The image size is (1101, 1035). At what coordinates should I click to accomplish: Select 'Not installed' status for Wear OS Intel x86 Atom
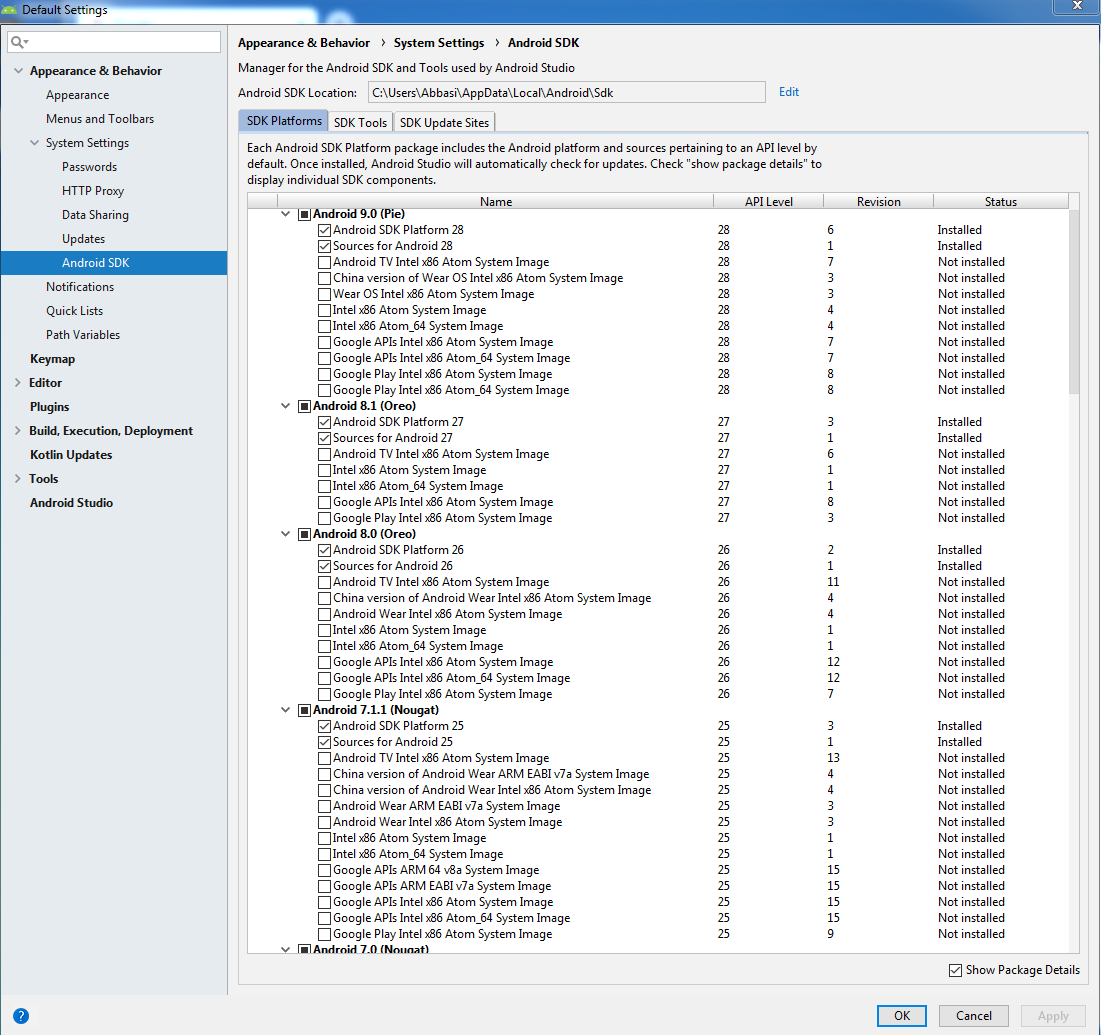click(971, 294)
